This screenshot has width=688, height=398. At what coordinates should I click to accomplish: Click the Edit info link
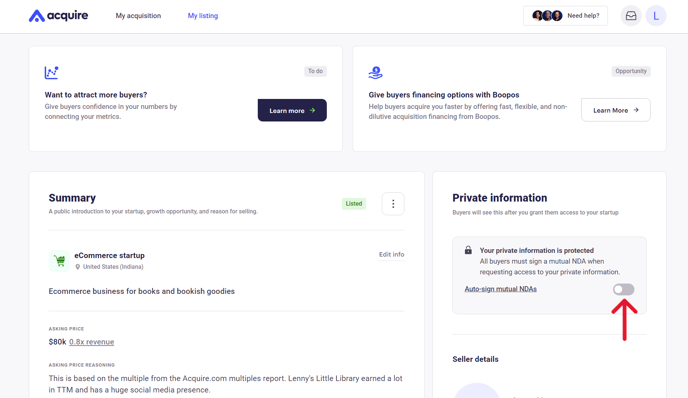391,255
